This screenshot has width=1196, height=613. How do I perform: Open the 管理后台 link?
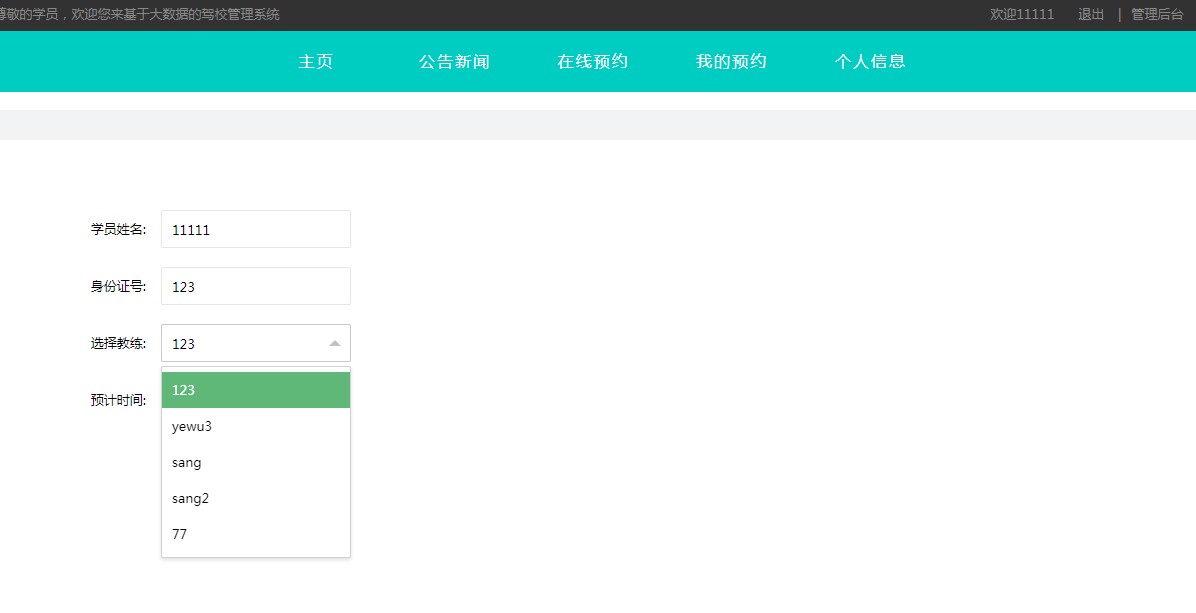coord(1157,14)
